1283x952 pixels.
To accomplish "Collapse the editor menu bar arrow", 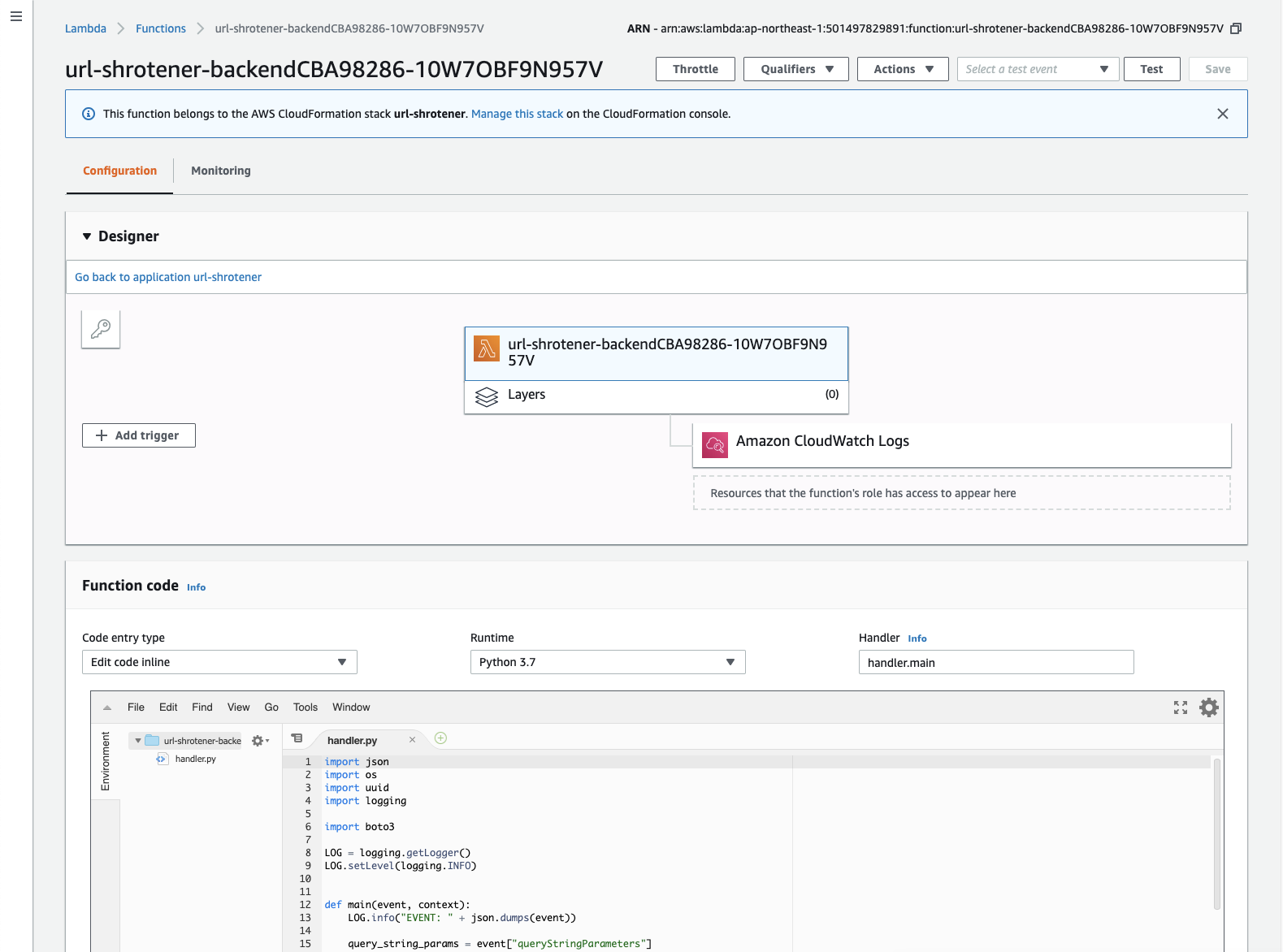I will point(107,708).
